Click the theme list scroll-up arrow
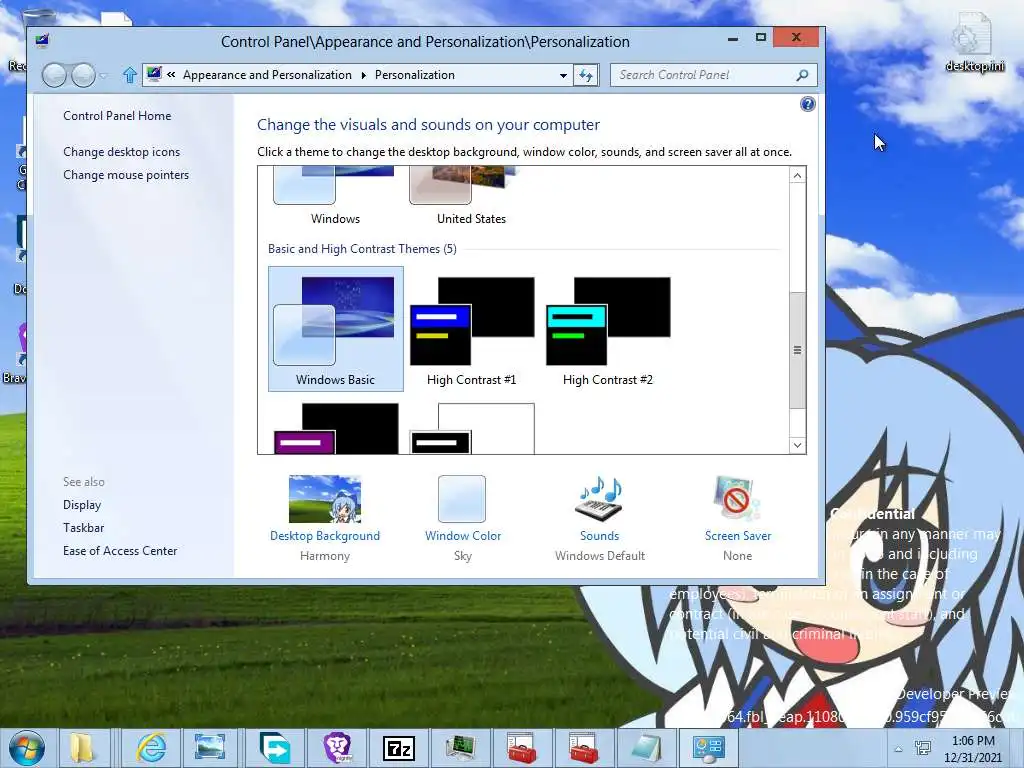The height and width of the screenshot is (768, 1024). click(797, 175)
